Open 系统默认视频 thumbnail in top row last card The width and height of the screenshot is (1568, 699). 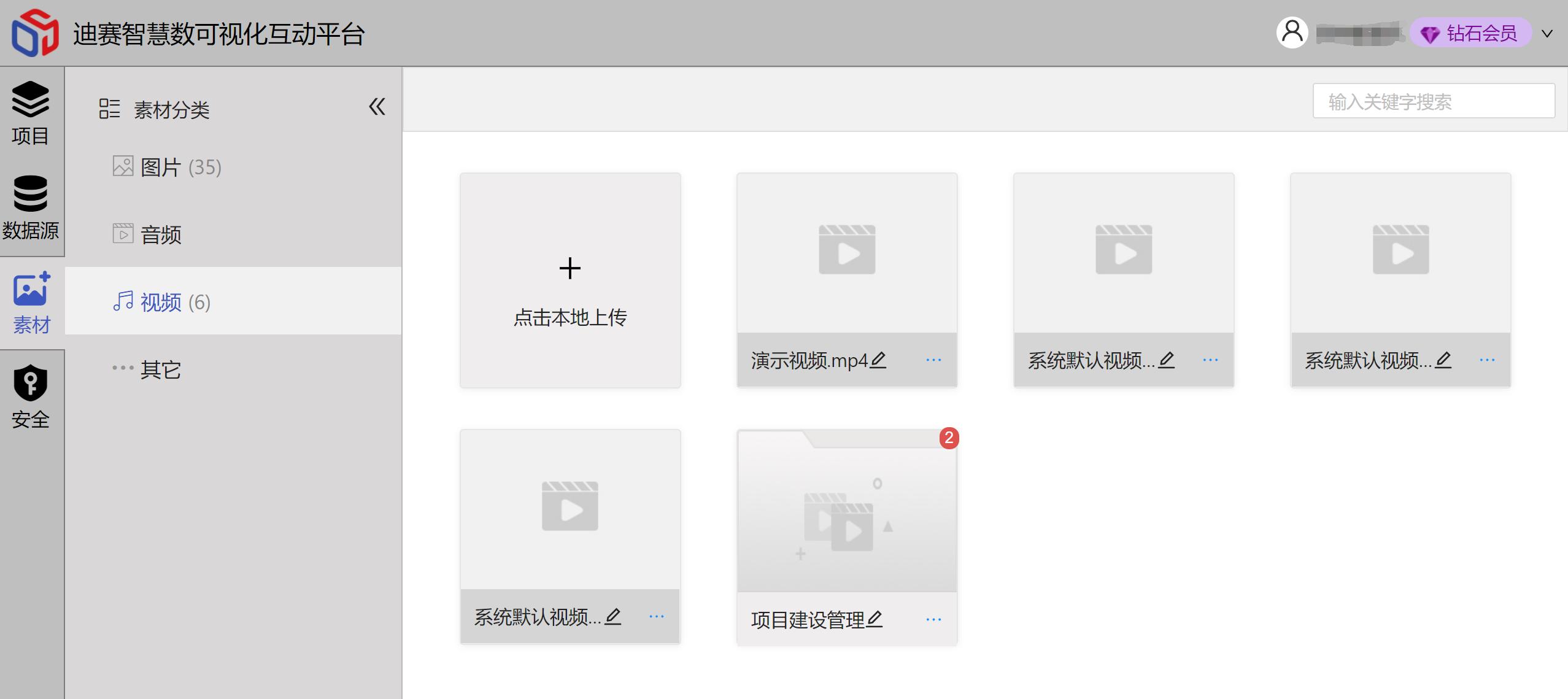[1400, 253]
